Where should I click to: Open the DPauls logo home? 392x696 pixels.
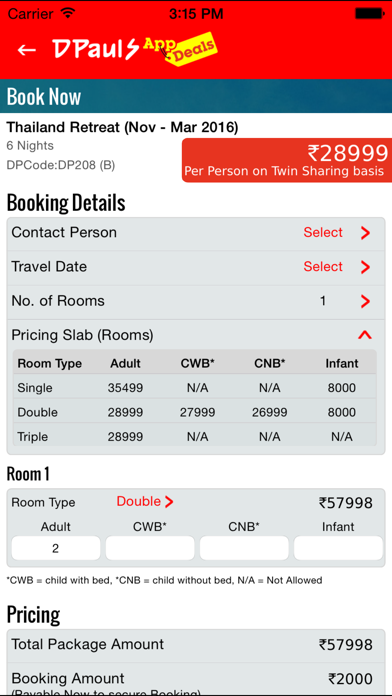[x=96, y=49]
